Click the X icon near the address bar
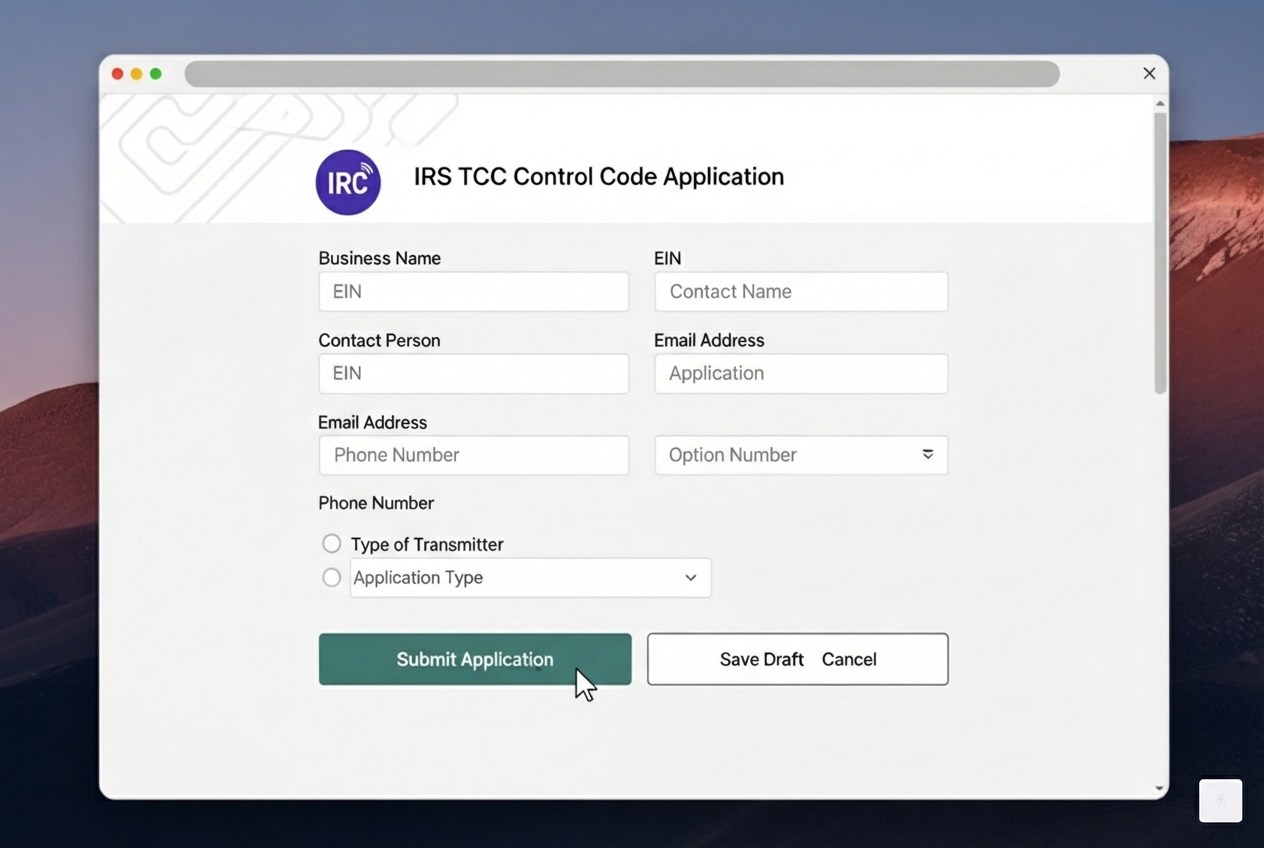1264x848 pixels. click(x=1149, y=73)
